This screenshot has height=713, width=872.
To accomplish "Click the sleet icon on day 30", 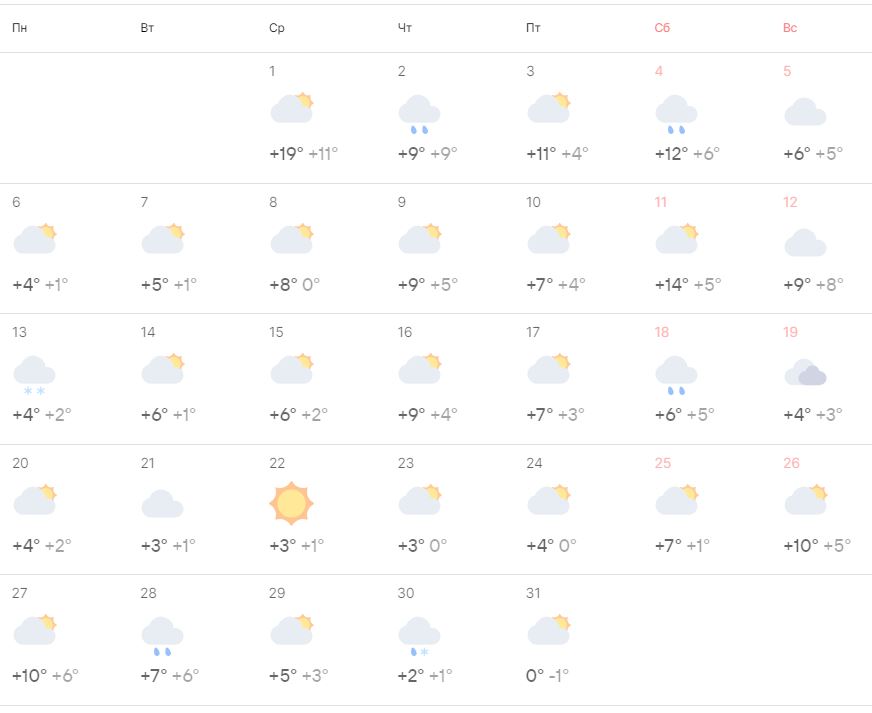I will pyautogui.click(x=419, y=634).
